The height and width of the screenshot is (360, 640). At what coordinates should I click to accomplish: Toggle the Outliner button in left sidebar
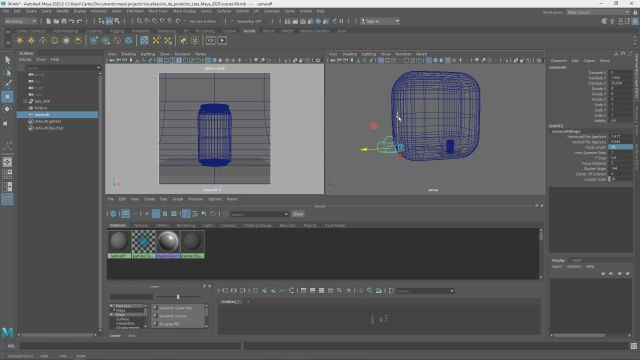click(x=7, y=199)
